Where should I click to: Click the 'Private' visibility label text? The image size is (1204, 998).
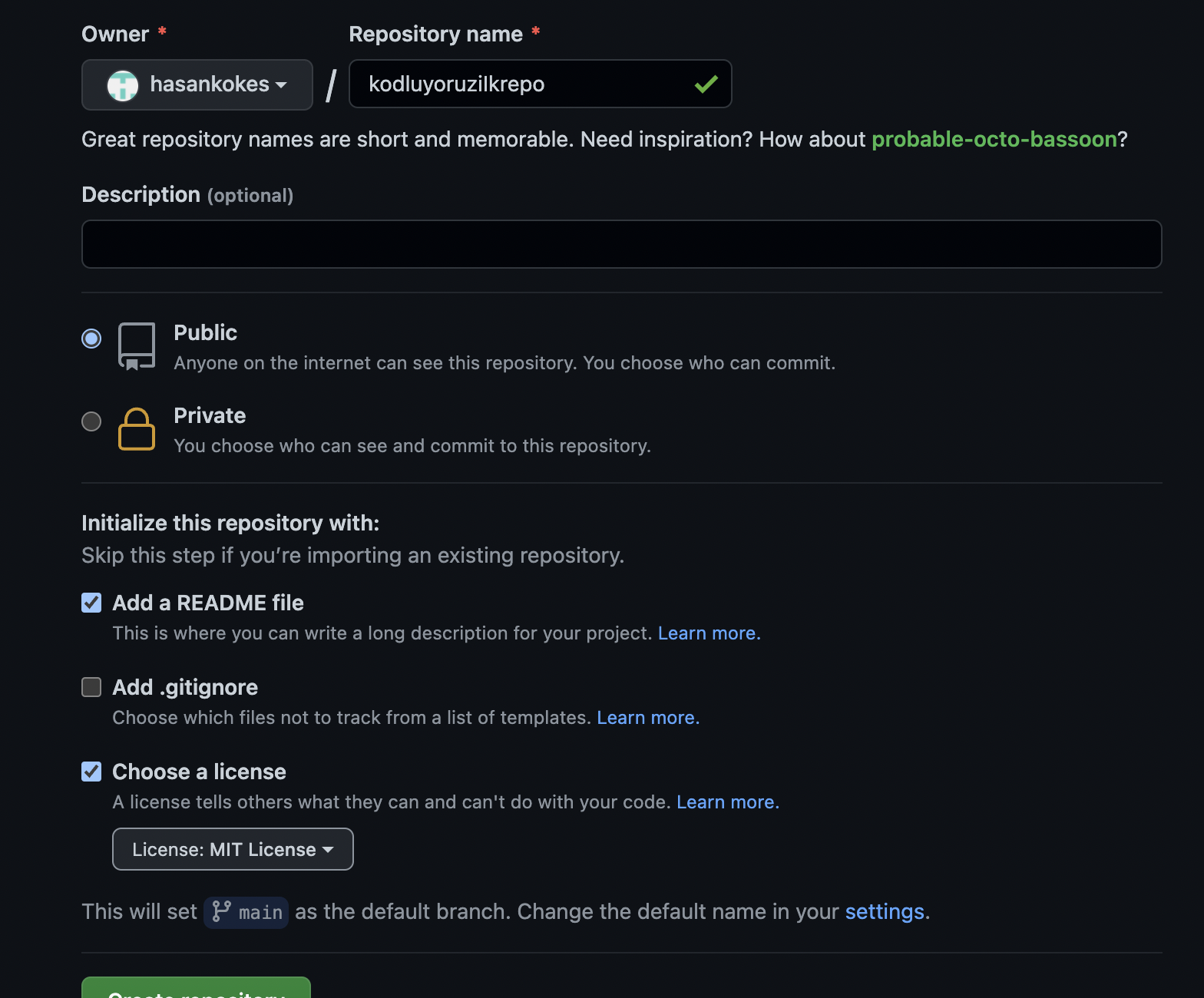(x=210, y=415)
